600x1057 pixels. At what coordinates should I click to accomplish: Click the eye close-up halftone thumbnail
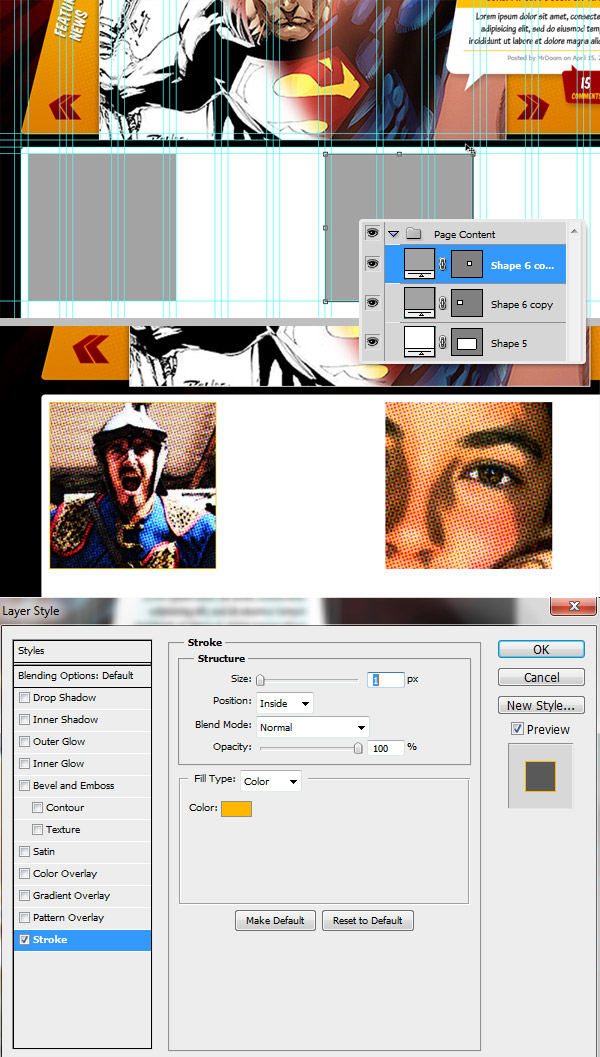click(469, 485)
